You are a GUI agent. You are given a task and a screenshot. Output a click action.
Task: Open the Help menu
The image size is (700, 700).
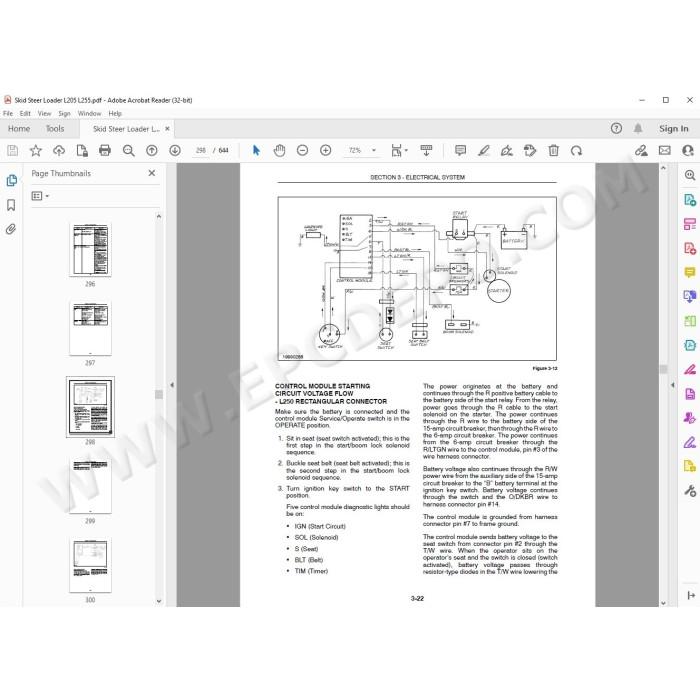point(115,113)
